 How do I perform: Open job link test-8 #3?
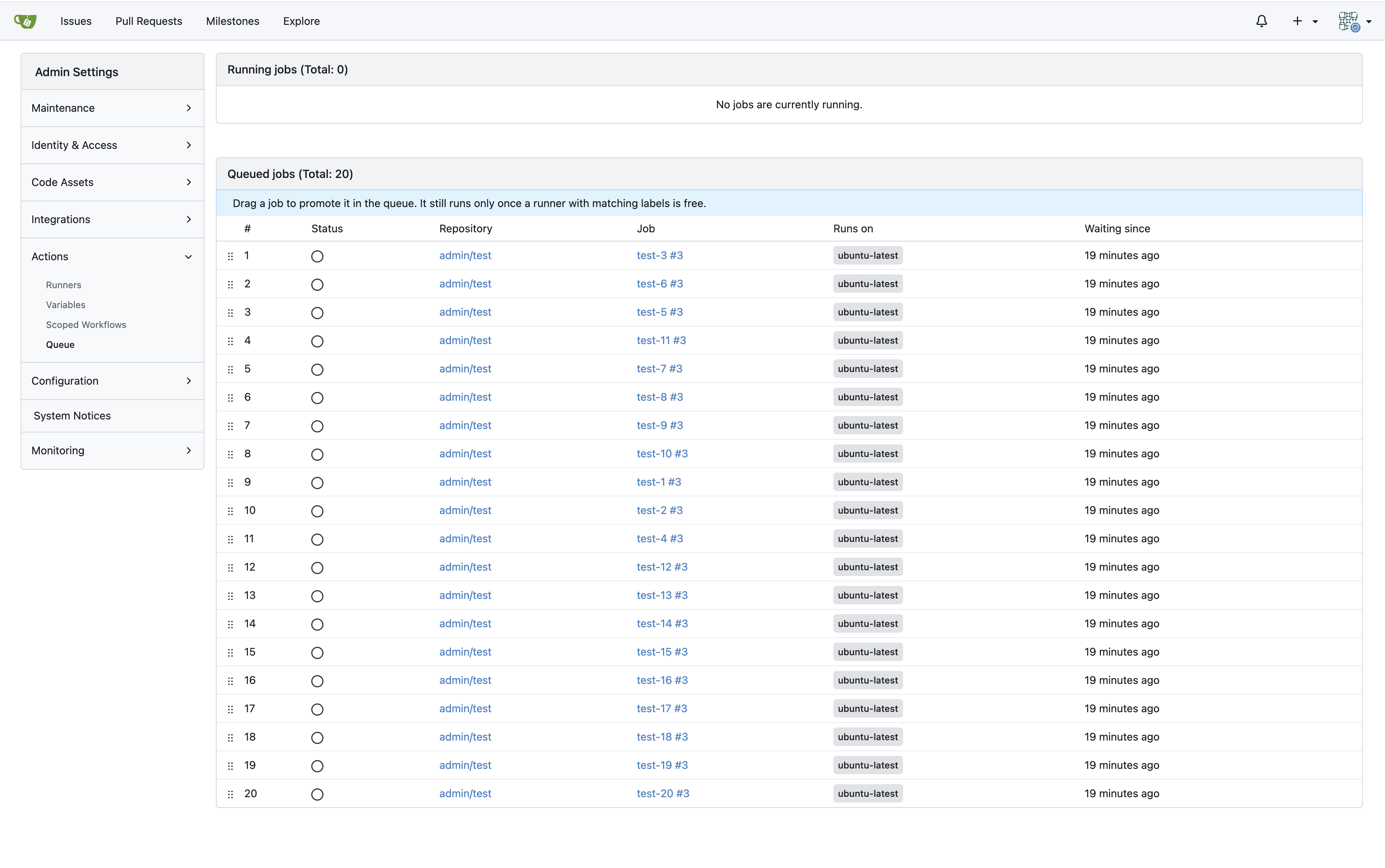coord(660,397)
